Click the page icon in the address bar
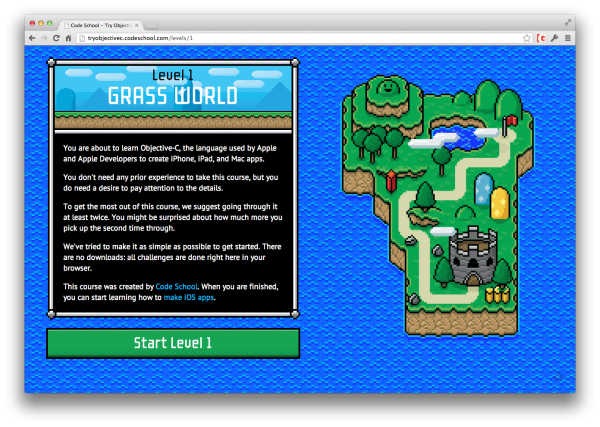Viewport: 600px width, 427px height. point(82,38)
